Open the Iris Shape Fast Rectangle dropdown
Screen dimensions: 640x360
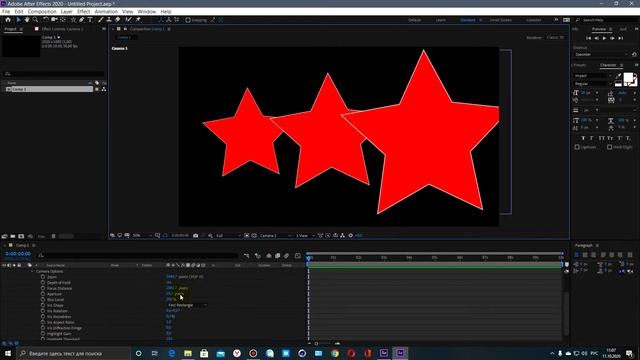(x=187, y=305)
